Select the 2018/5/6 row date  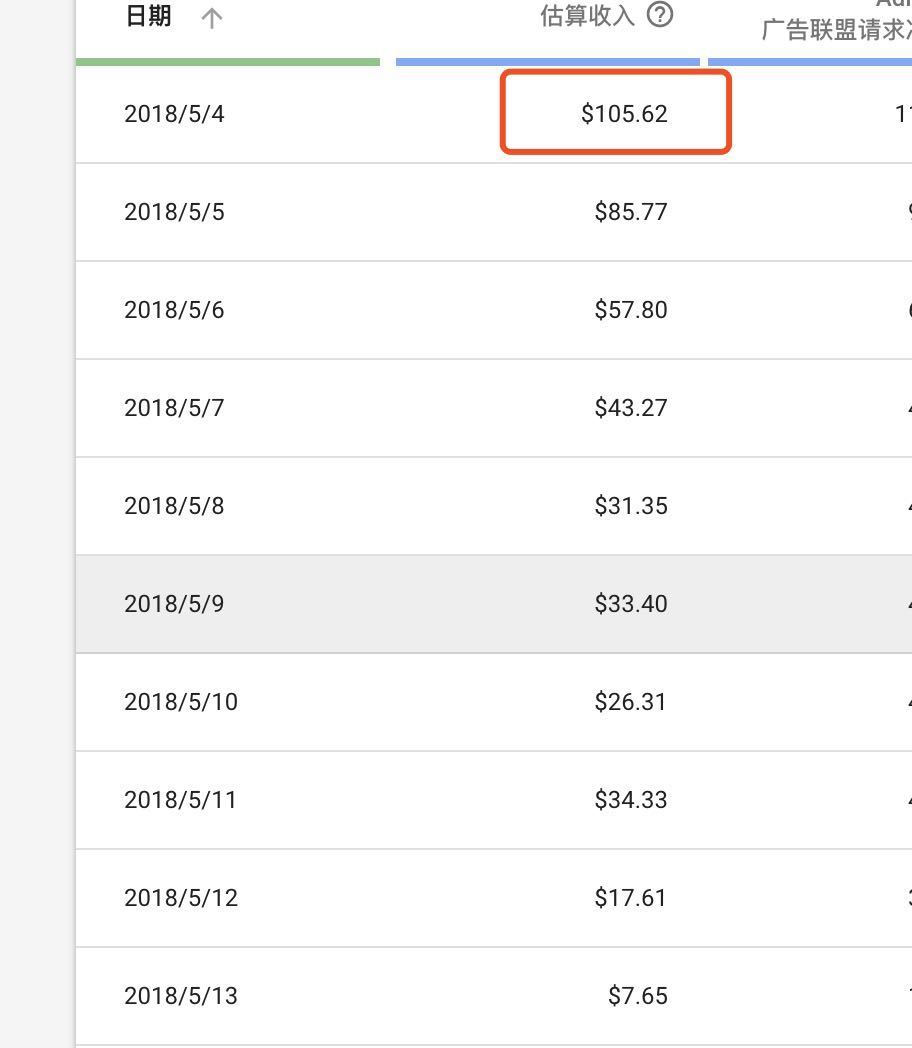(x=174, y=310)
